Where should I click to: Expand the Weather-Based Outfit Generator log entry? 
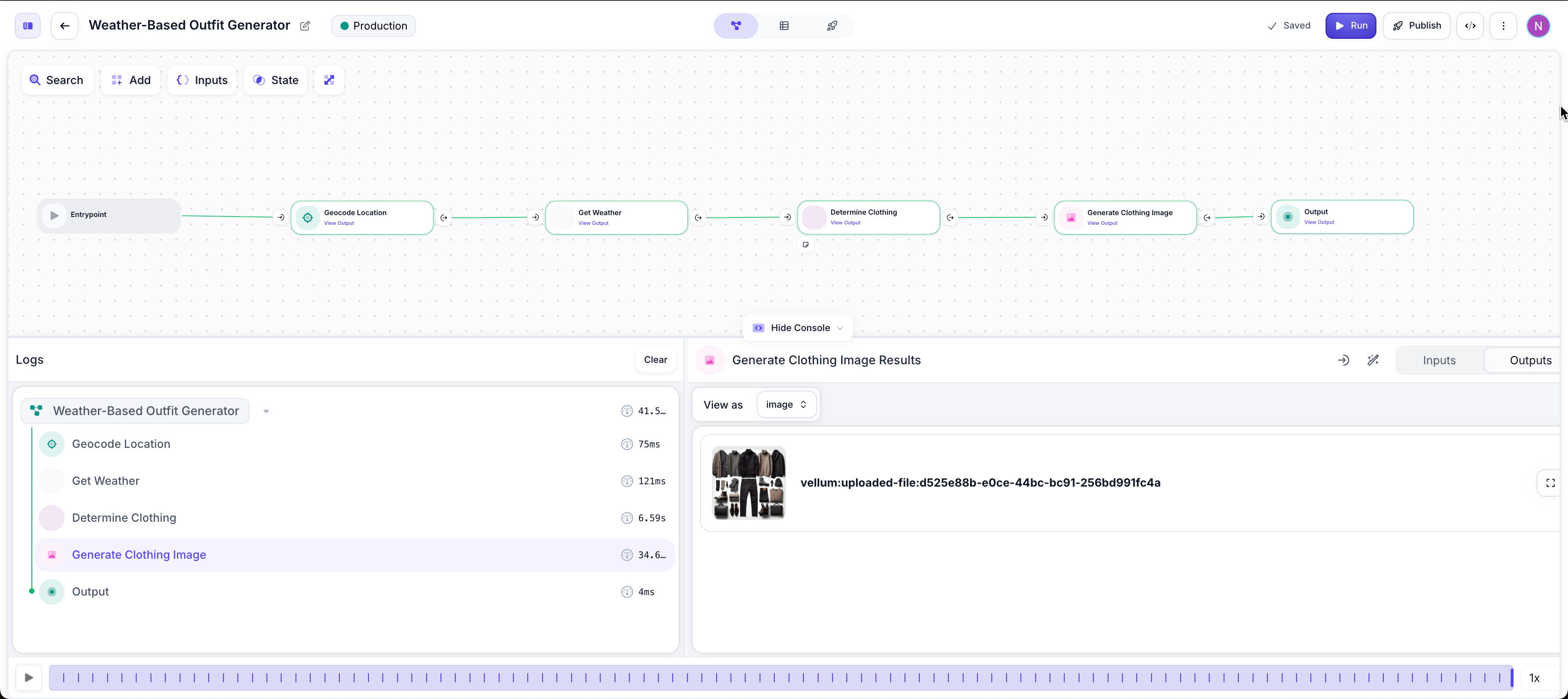pyautogui.click(x=265, y=411)
